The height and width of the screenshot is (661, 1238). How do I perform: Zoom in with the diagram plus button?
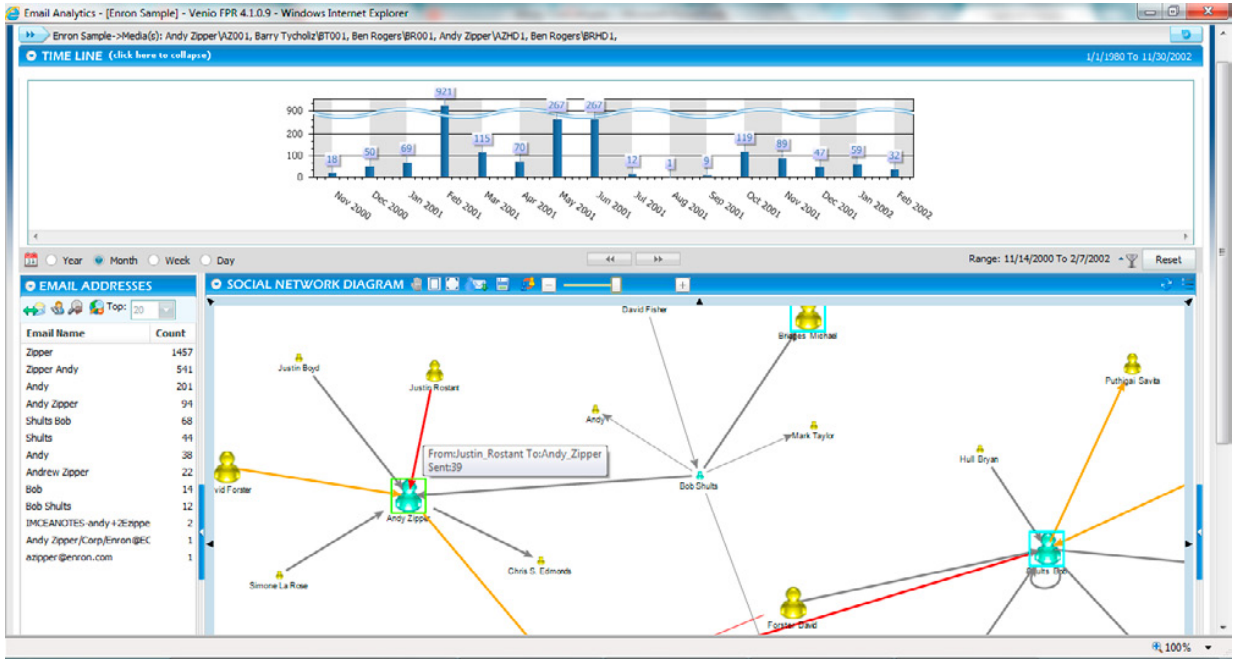click(x=683, y=286)
